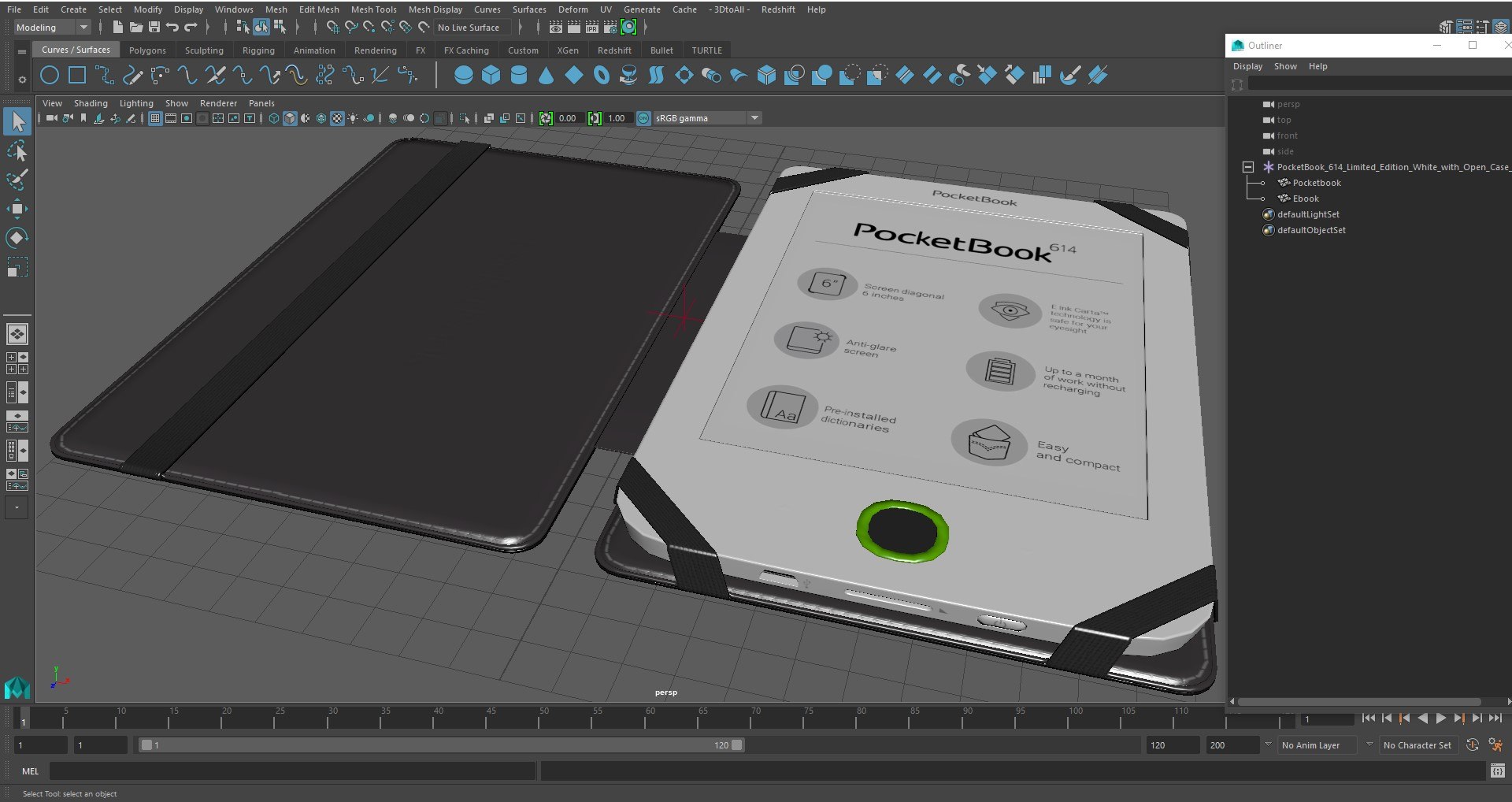Open the Render View clapperboard icon
The image size is (1512, 802).
point(556,28)
